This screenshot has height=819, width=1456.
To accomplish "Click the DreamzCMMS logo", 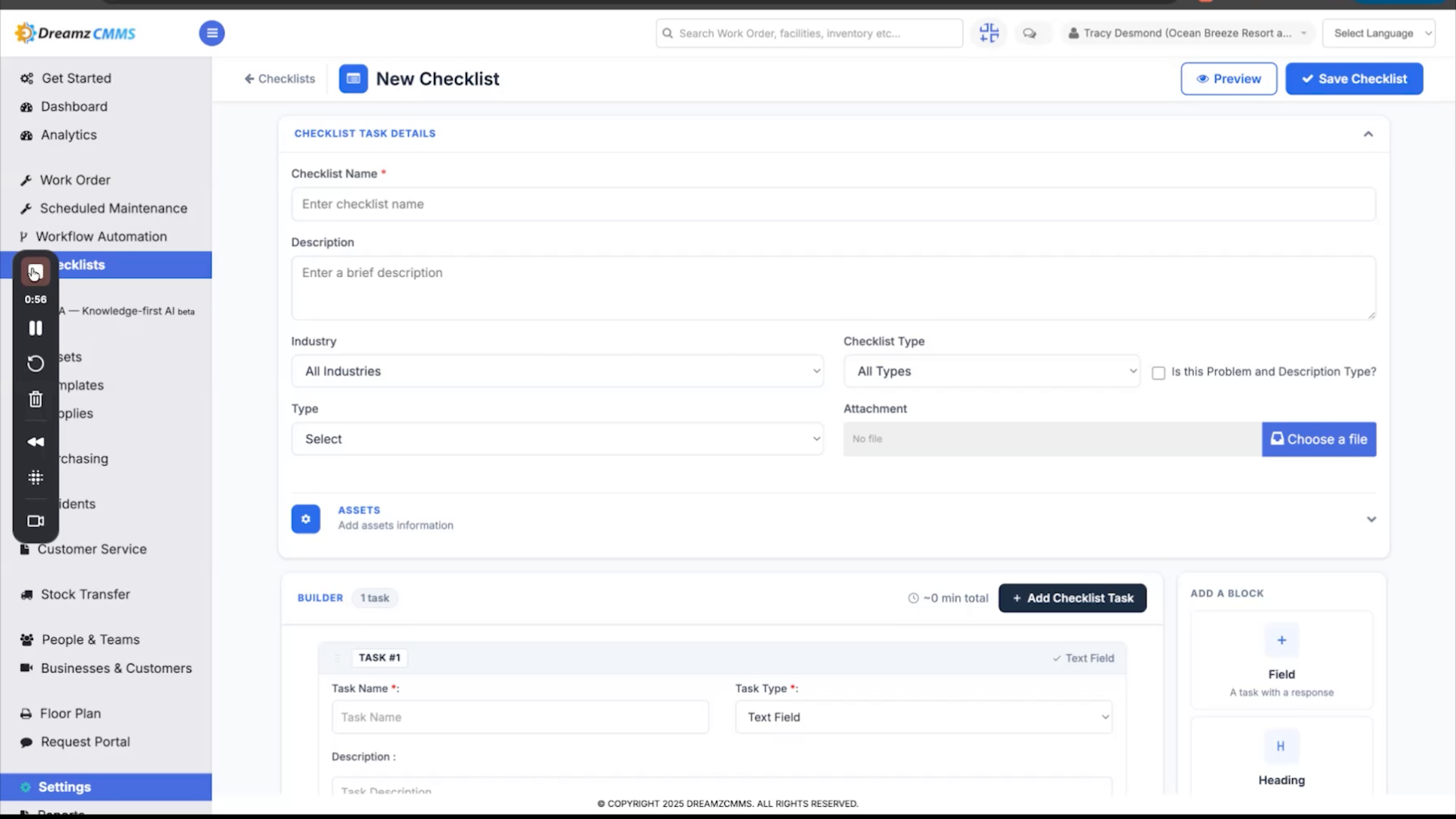I will point(75,33).
